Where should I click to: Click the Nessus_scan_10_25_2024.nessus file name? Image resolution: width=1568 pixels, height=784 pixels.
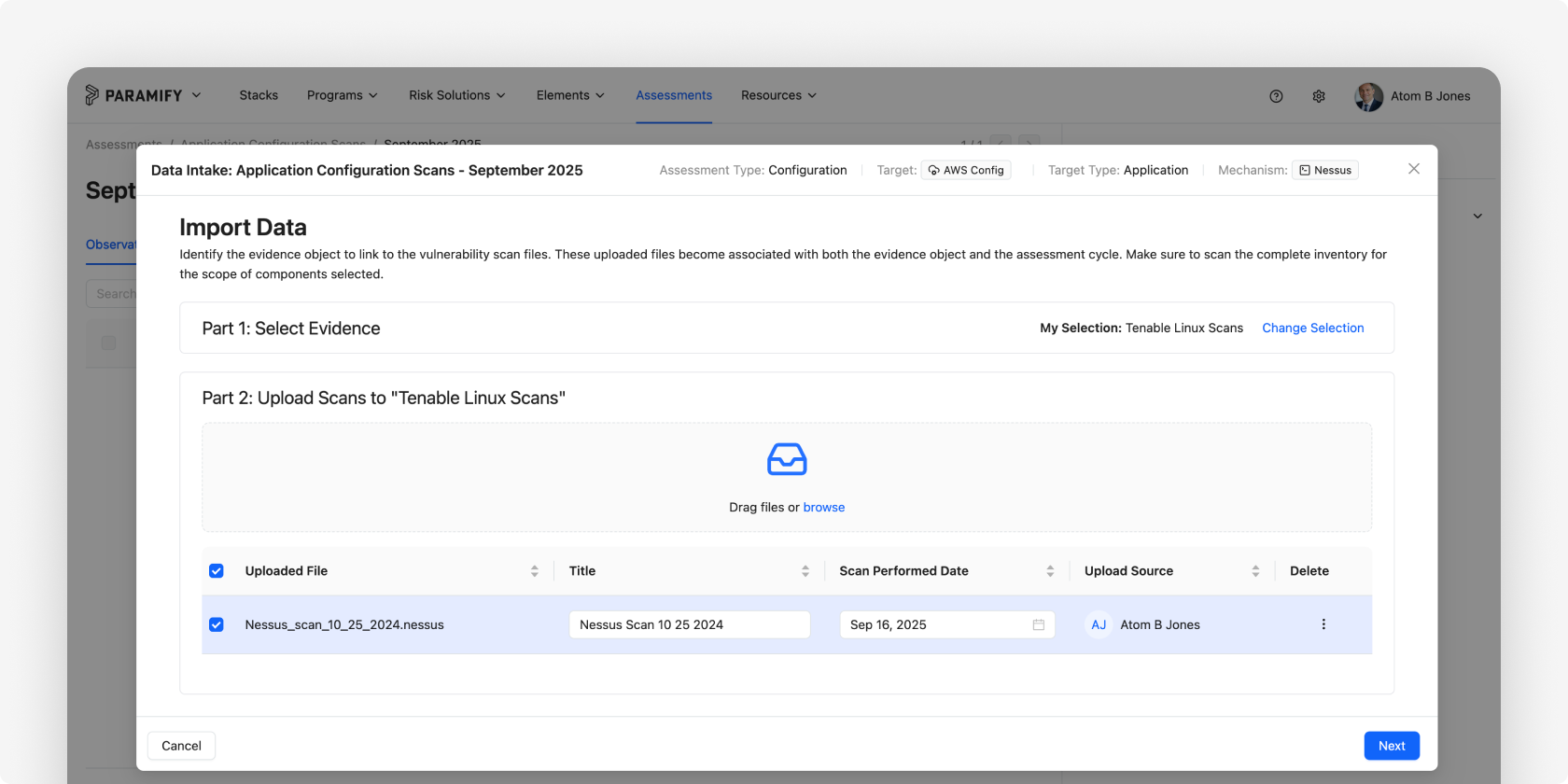click(x=344, y=624)
